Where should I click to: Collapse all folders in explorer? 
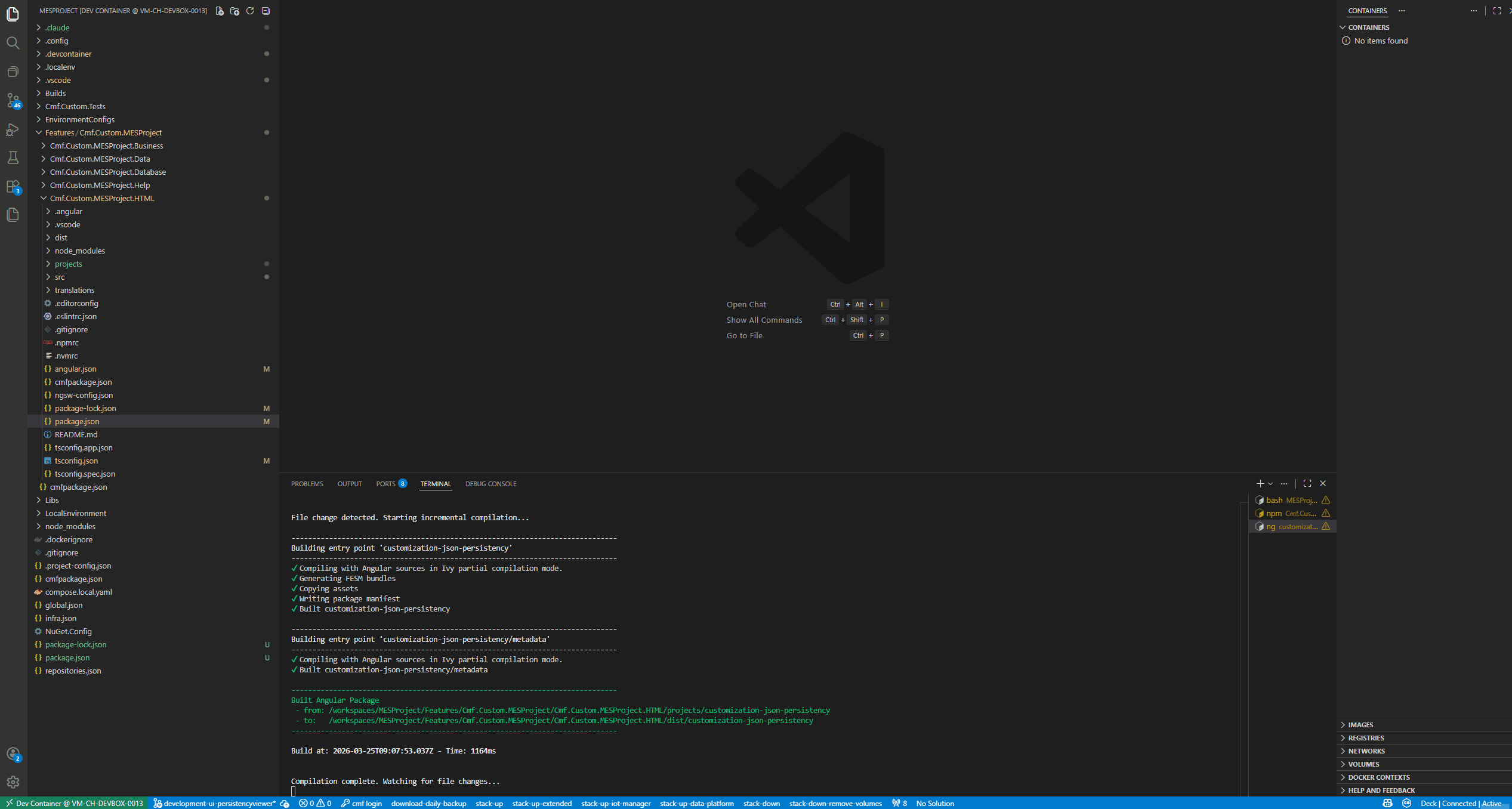(x=266, y=11)
